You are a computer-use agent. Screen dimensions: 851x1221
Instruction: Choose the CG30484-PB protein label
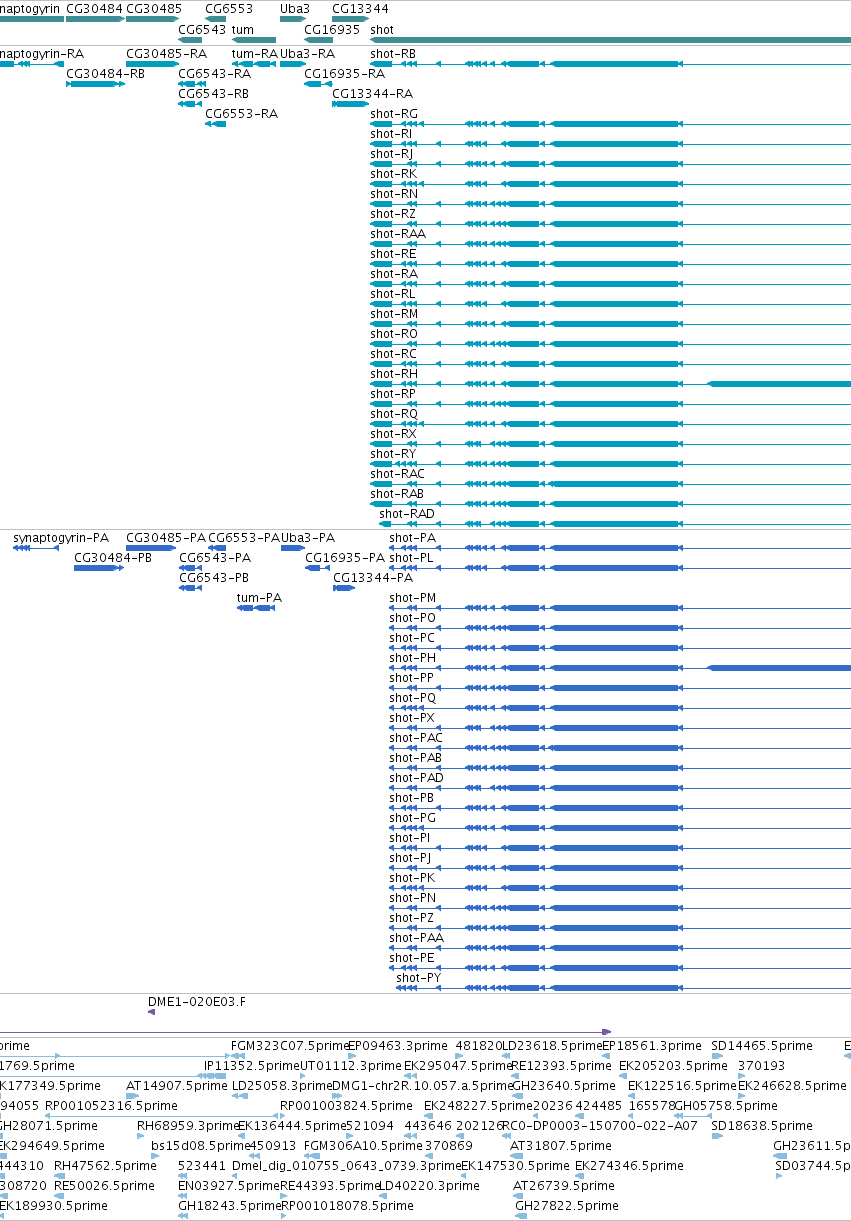(113, 557)
